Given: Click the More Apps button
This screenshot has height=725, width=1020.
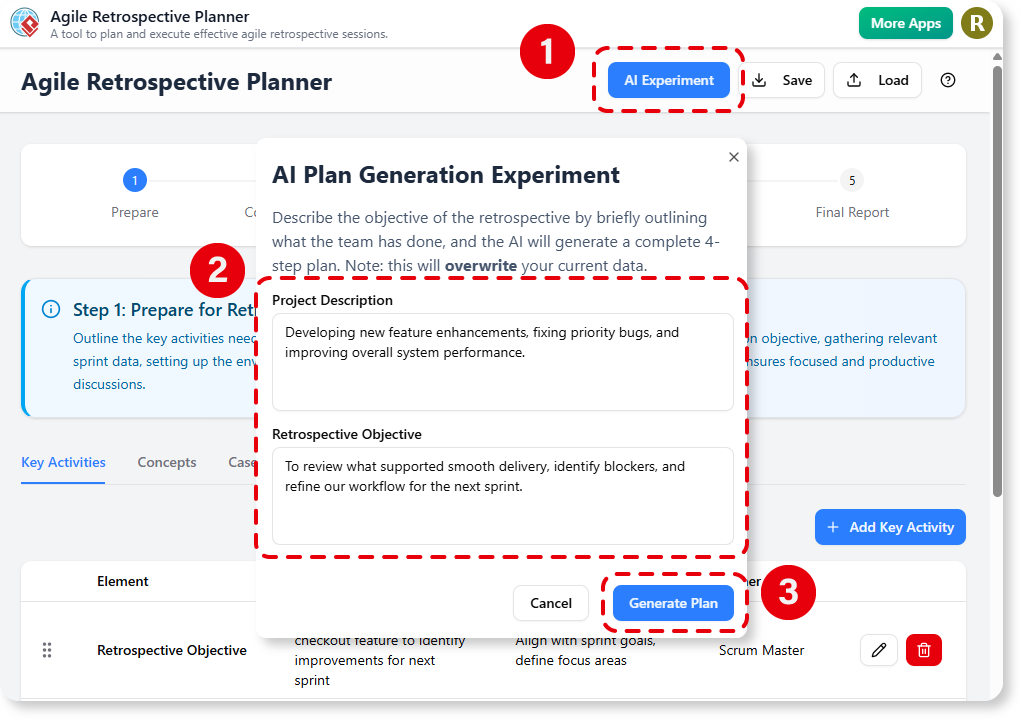Looking at the screenshot, I should (x=905, y=22).
